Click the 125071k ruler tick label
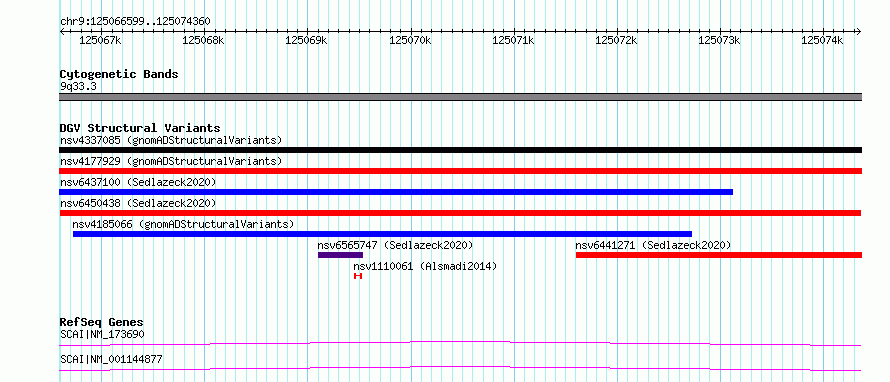890x382 pixels. [513, 40]
